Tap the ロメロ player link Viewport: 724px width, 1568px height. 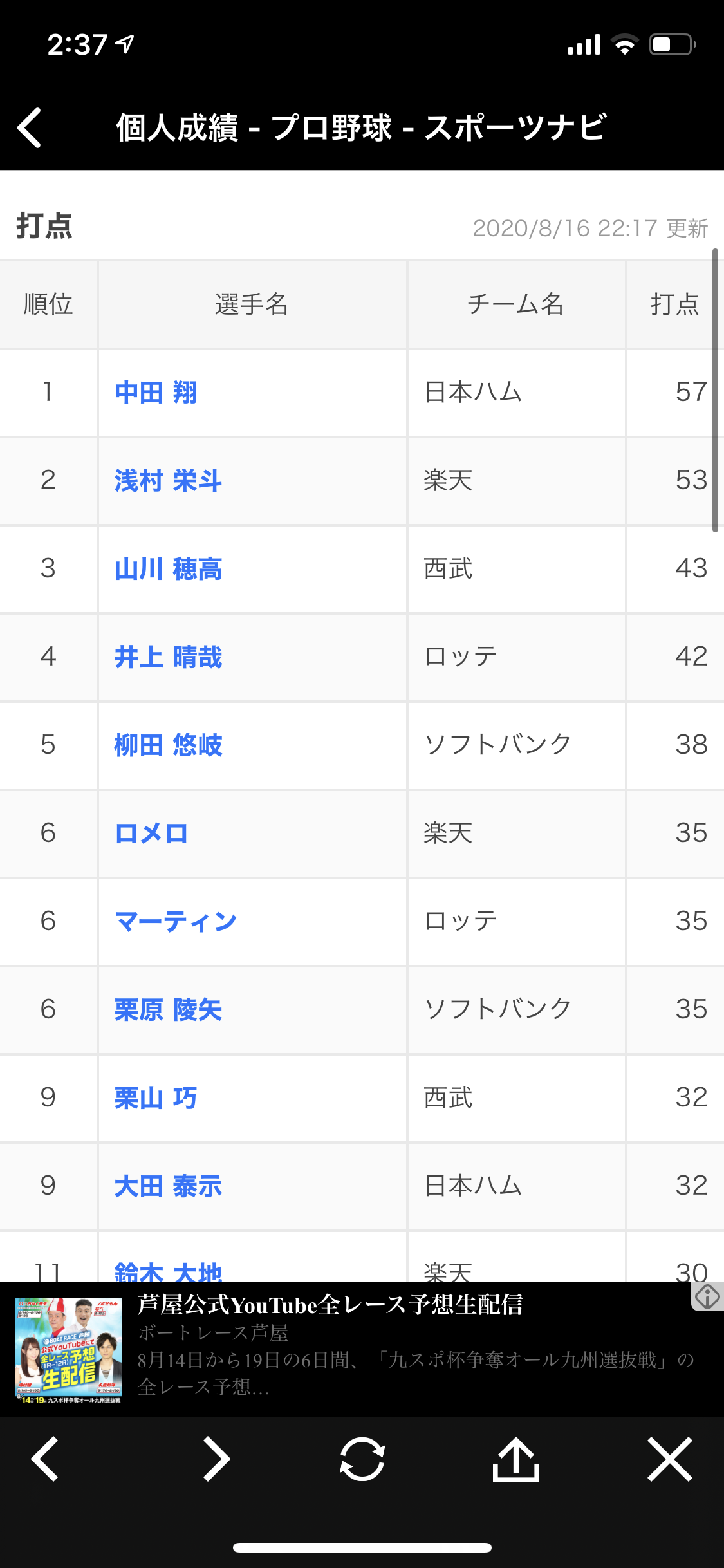pyautogui.click(x=151, y=834)
